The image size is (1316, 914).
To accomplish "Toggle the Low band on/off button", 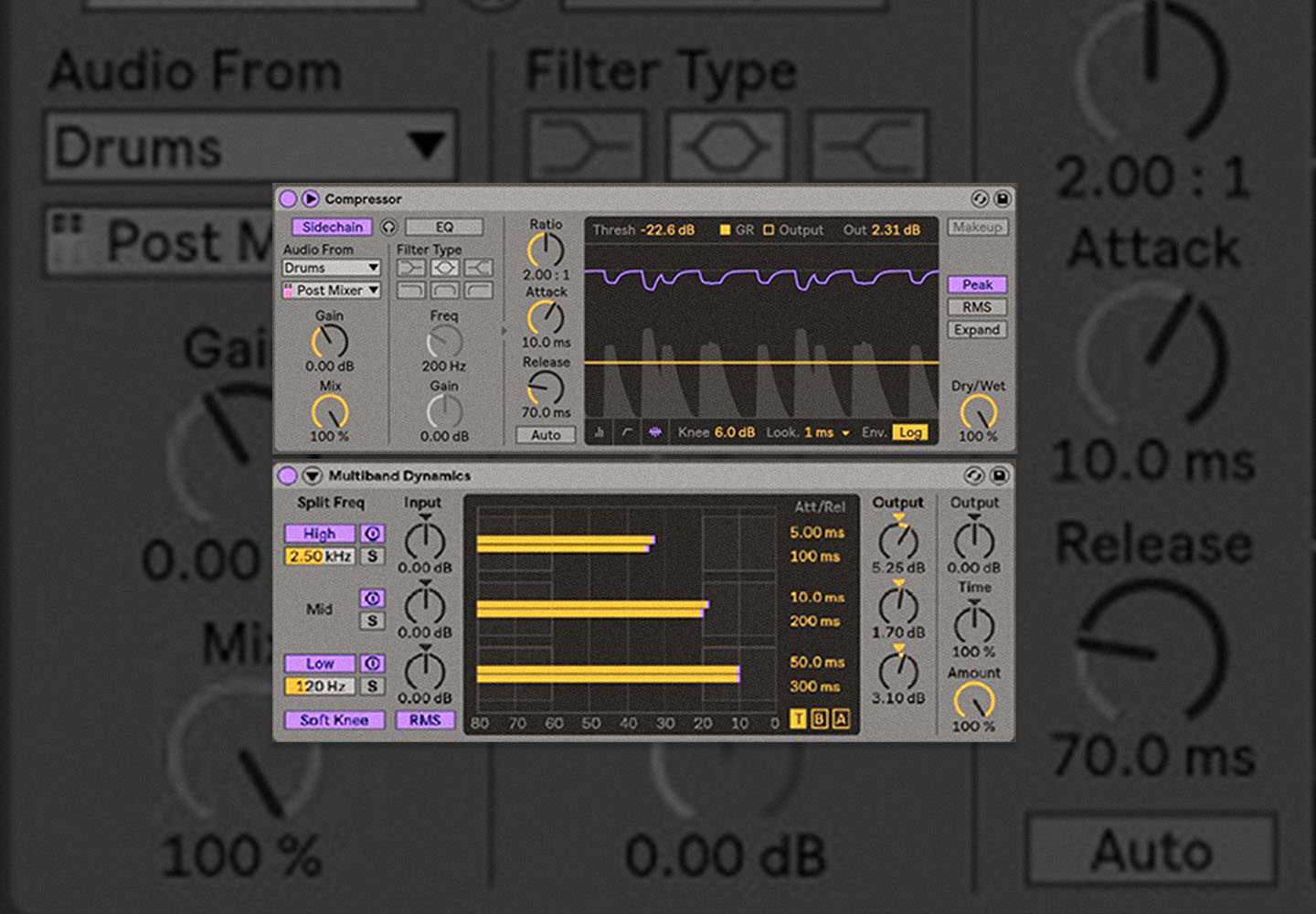I will 319,664.
